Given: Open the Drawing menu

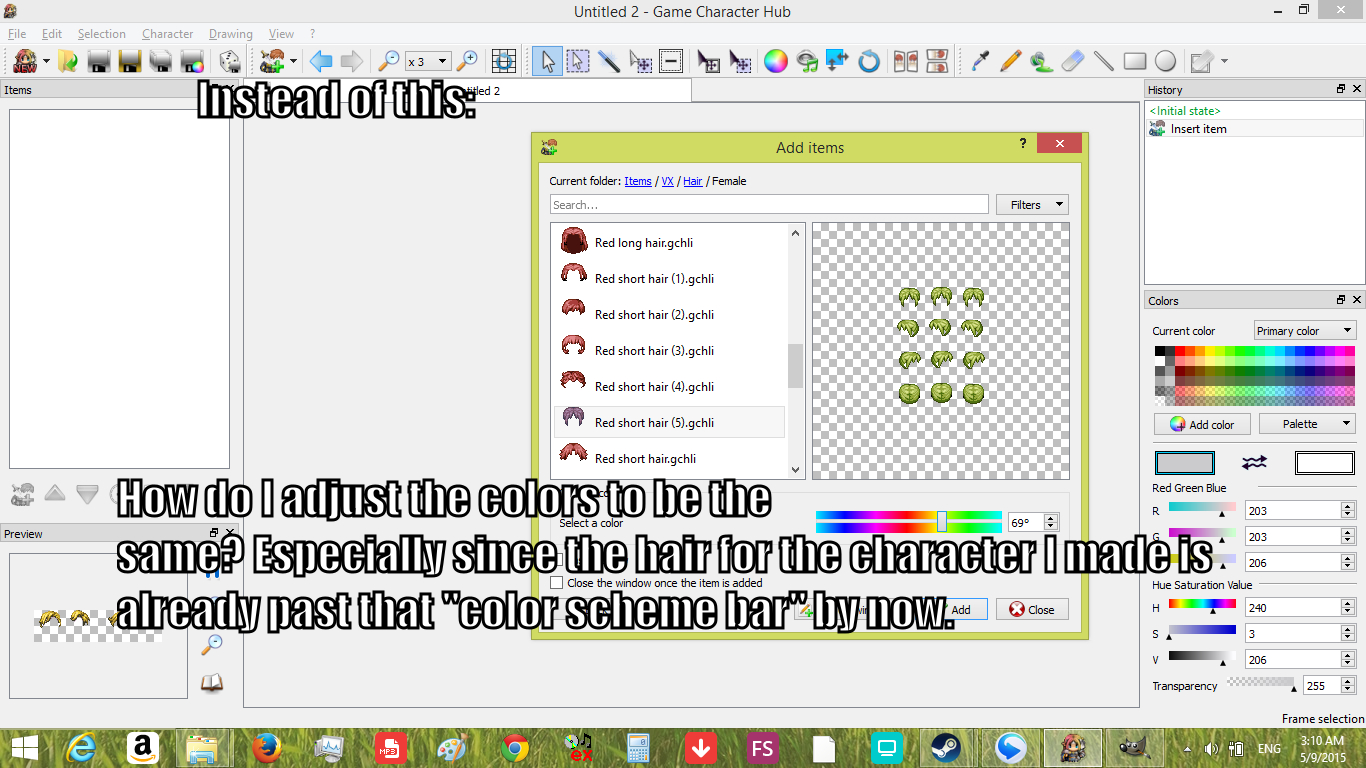Looking at the screenshot, I should [230, 34].
